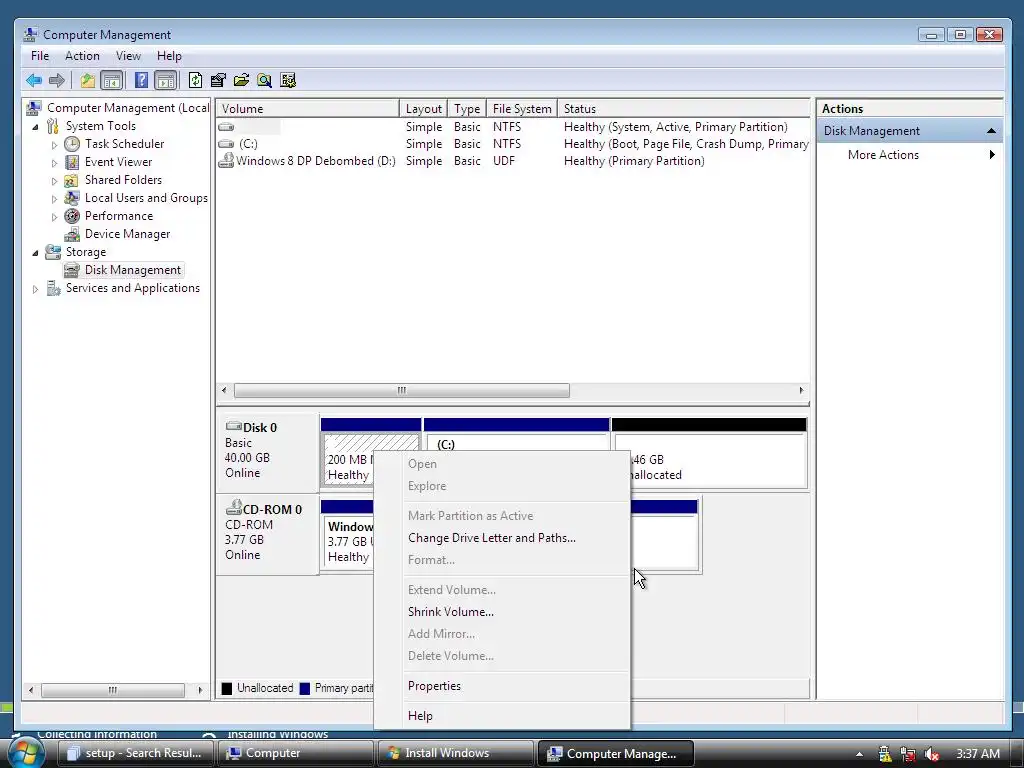
Task: Click the magnifier search toolbar icon
Action: 264,80
